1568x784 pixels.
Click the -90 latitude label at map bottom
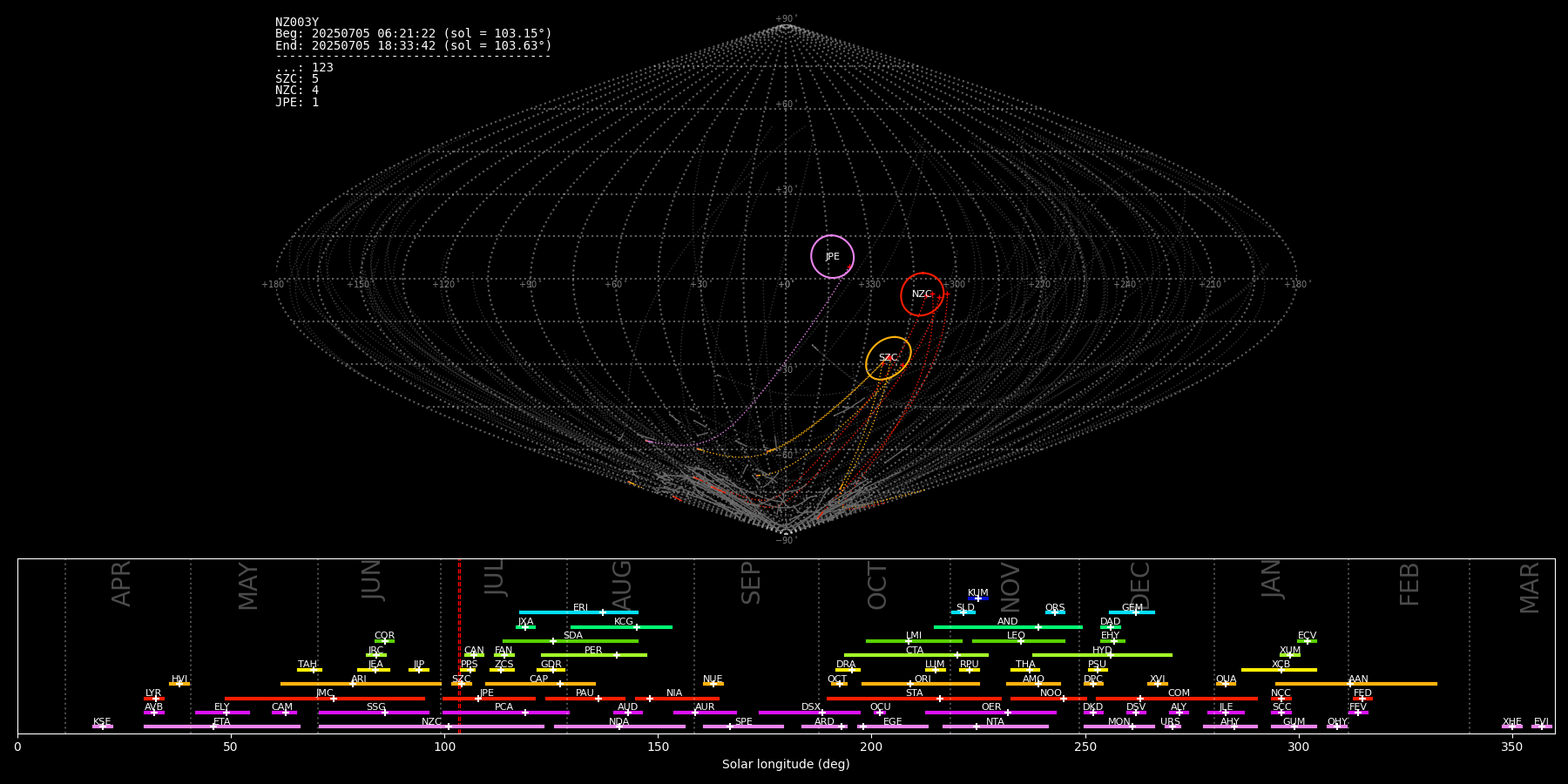(x=785, y=541)
